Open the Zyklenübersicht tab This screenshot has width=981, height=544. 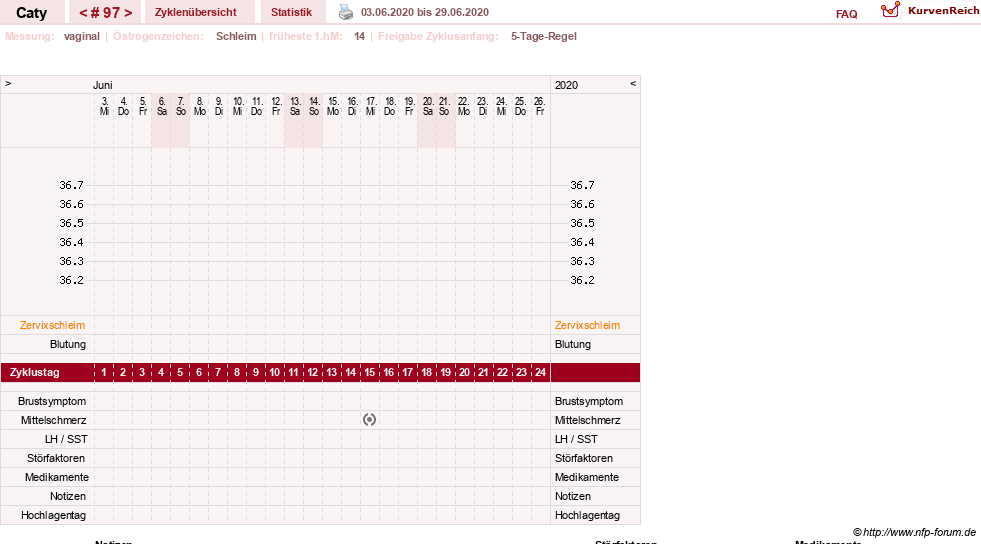click(x=196, y=12)
